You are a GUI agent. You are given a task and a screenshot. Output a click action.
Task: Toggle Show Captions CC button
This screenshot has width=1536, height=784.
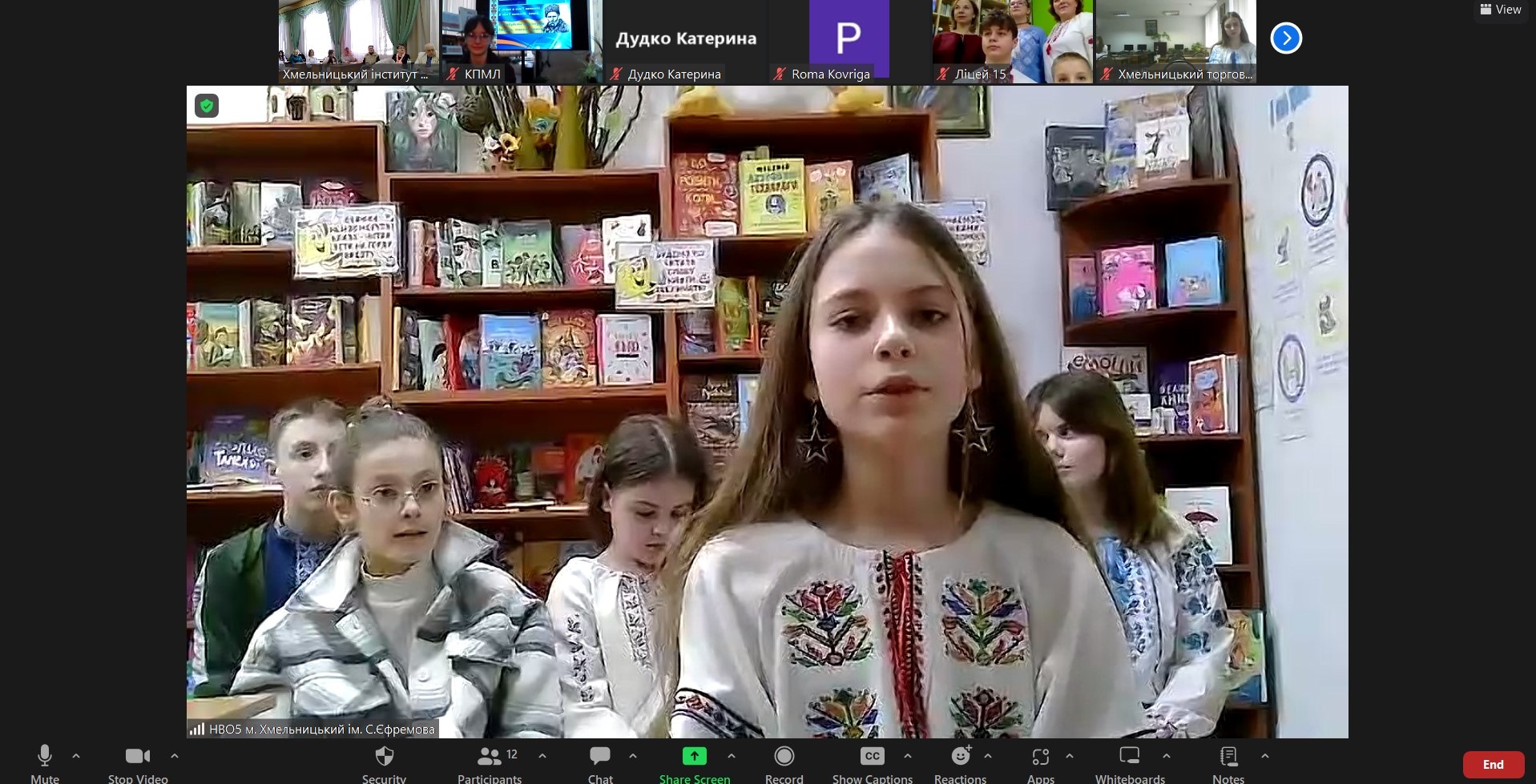pyautogui.click(x=872, y=757)
